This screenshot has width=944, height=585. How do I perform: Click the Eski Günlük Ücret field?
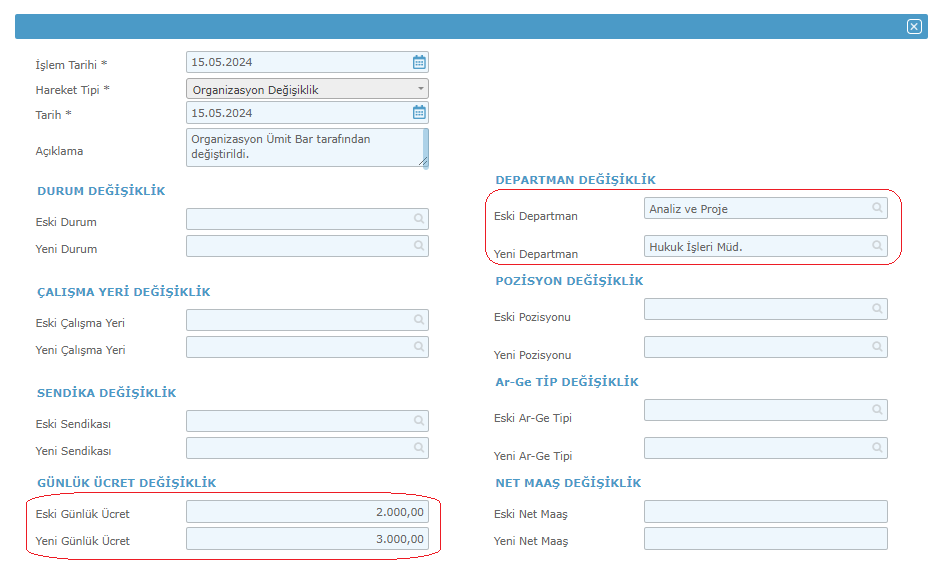click(x=307, y=512)
